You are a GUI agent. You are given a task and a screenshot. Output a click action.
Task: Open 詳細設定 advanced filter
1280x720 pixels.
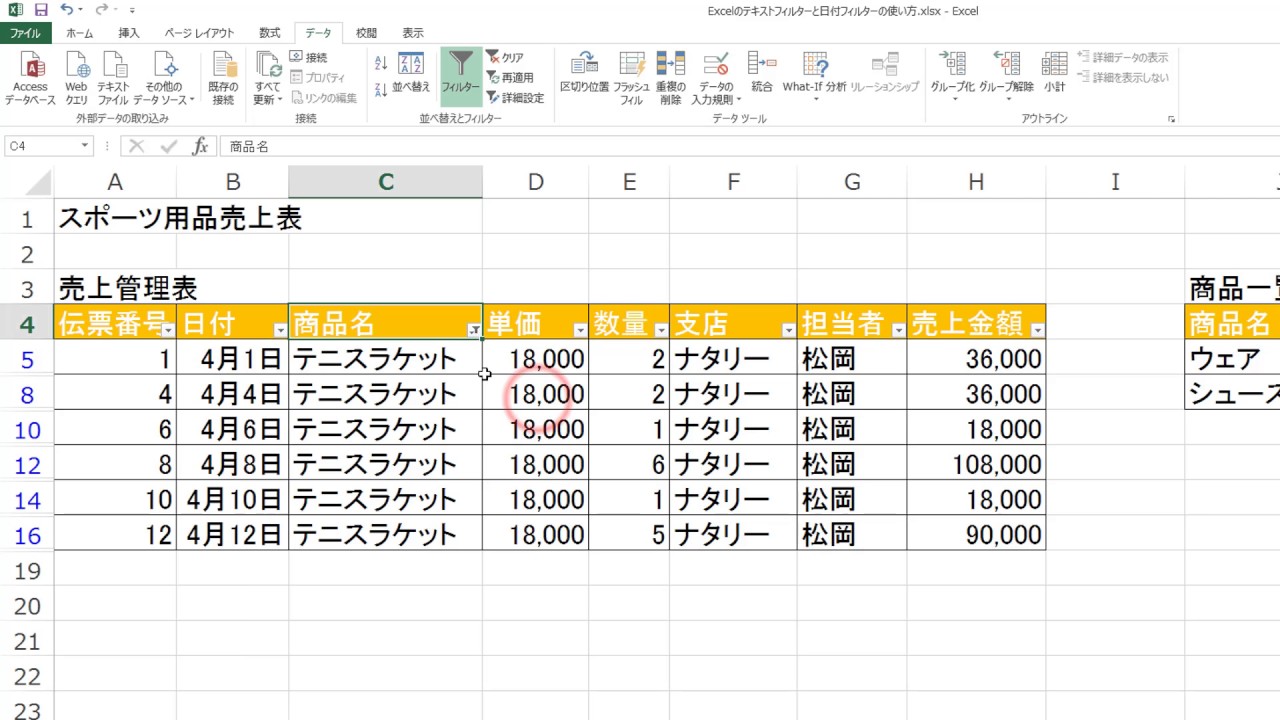pyautogui.click(x=515, y=98)
